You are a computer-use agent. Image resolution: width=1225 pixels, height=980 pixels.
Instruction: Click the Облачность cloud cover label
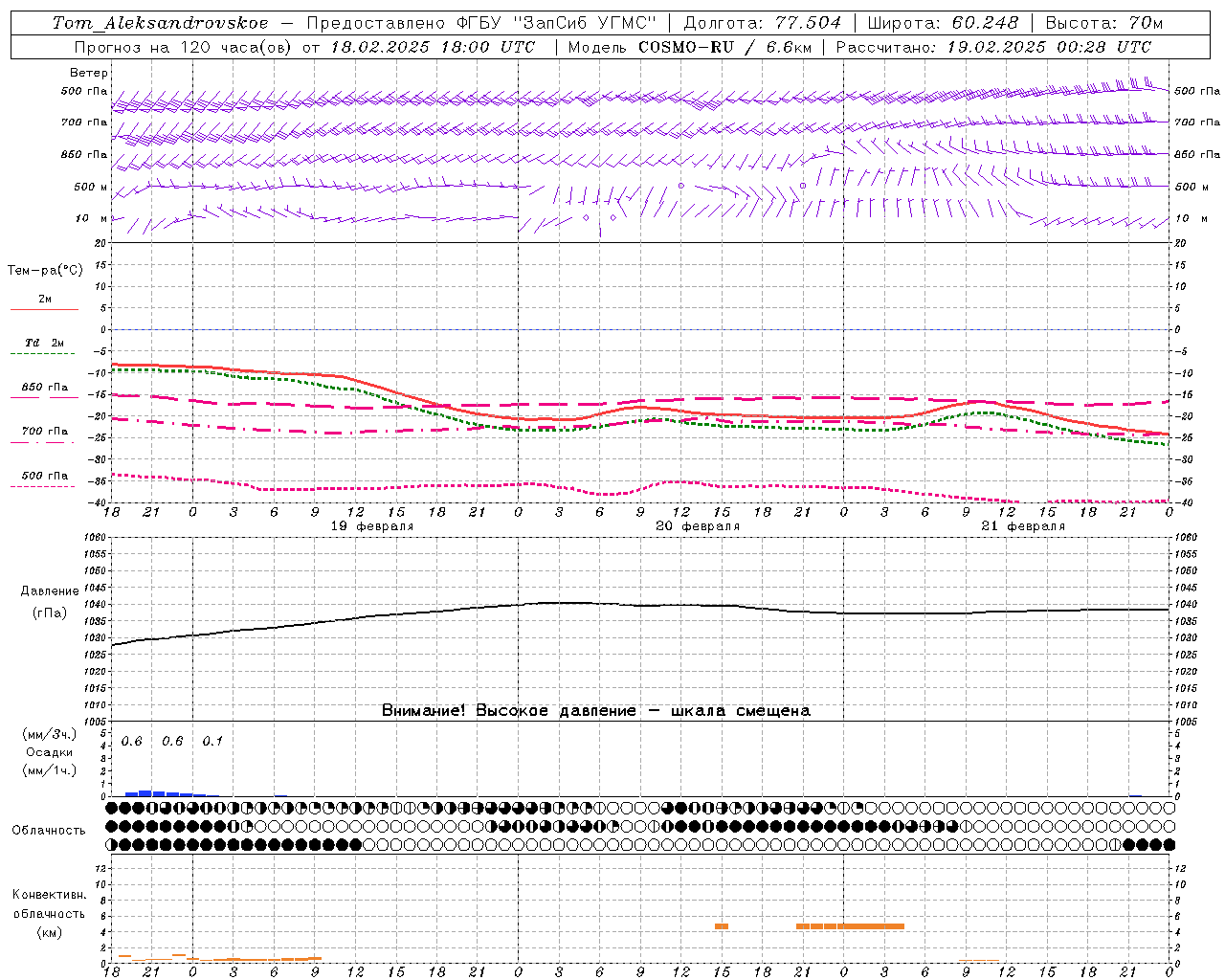(48, 831)
